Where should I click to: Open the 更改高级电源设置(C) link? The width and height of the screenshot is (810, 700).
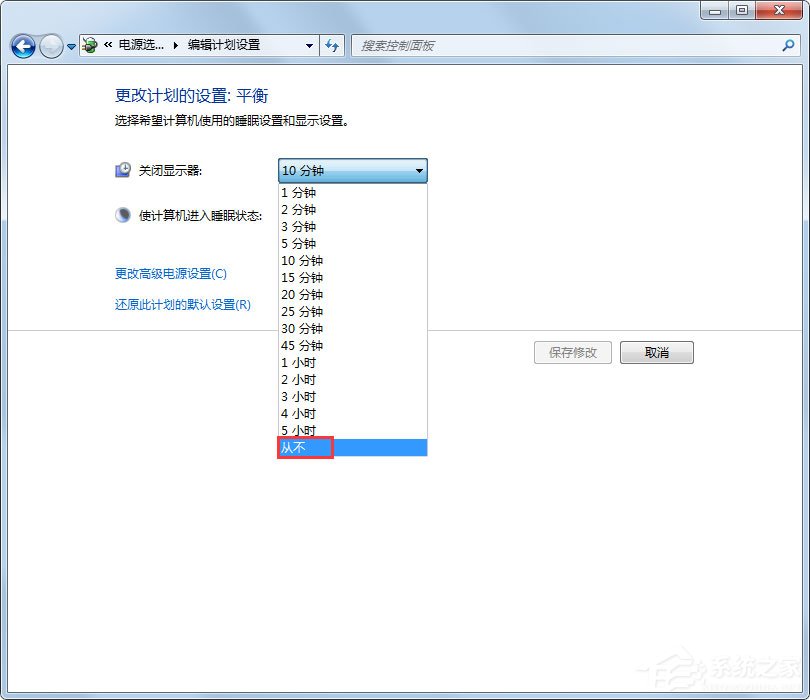click(170, 273)
